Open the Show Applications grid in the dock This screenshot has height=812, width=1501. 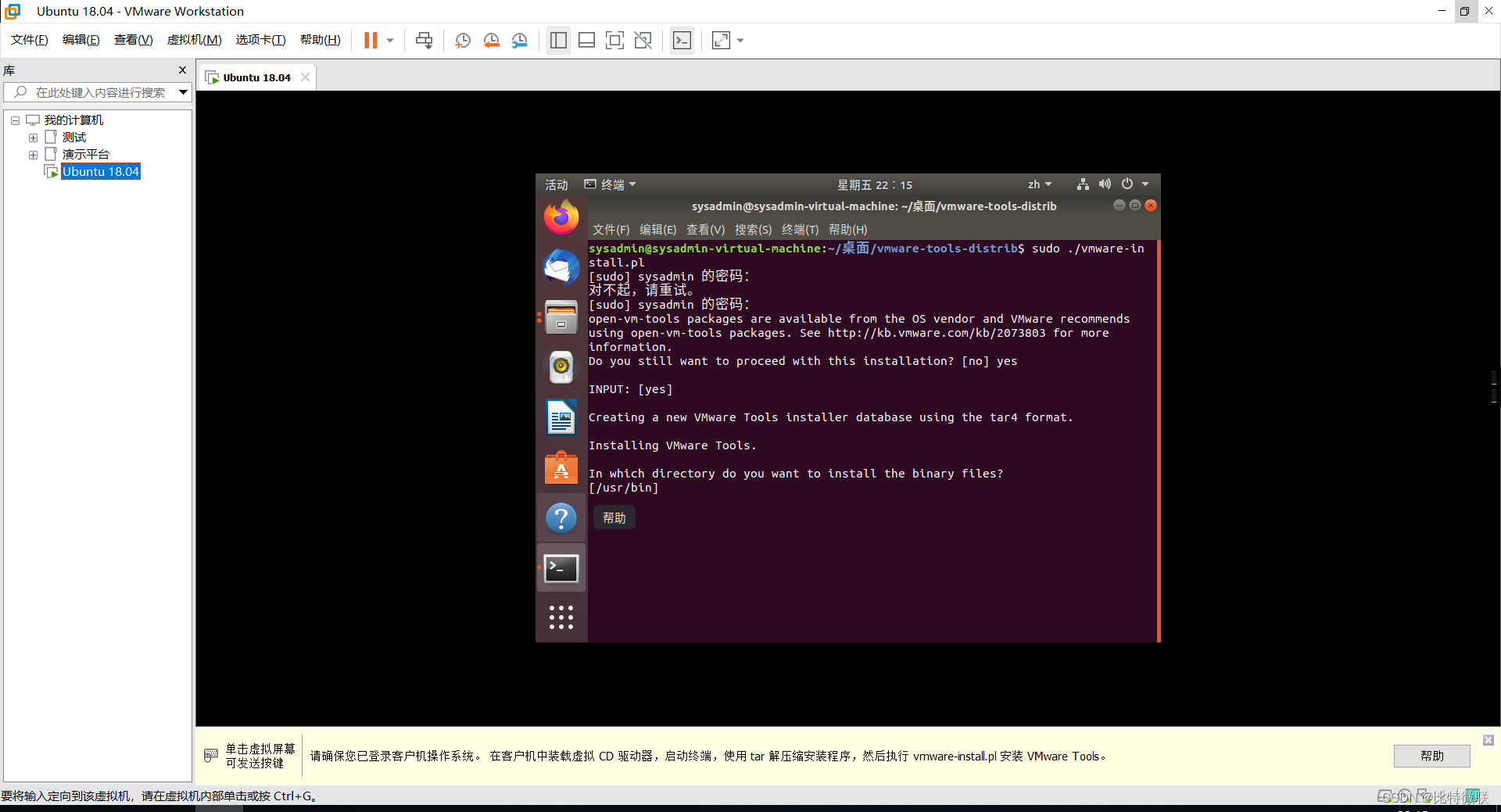tap(561, 617)
